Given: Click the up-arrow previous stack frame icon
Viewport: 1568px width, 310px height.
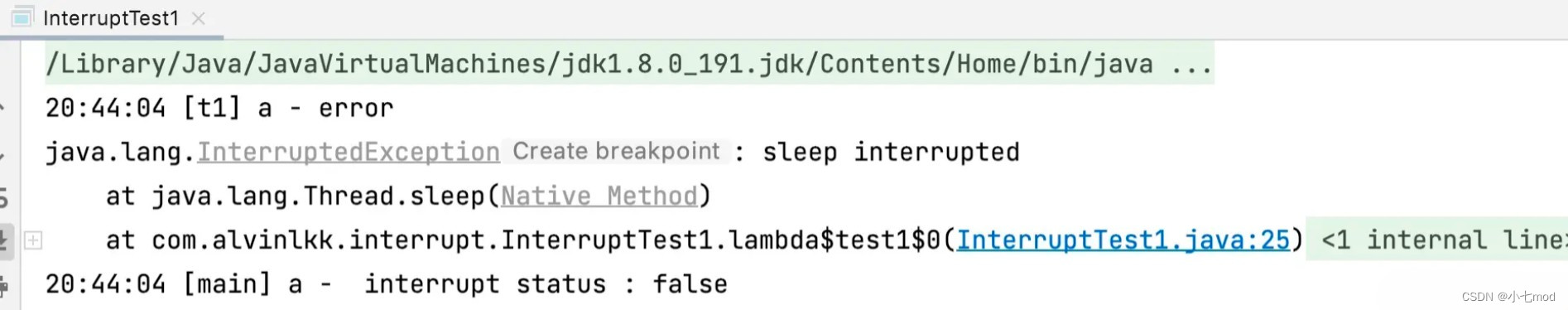Looking at the screenshot, I should point(4,108).
